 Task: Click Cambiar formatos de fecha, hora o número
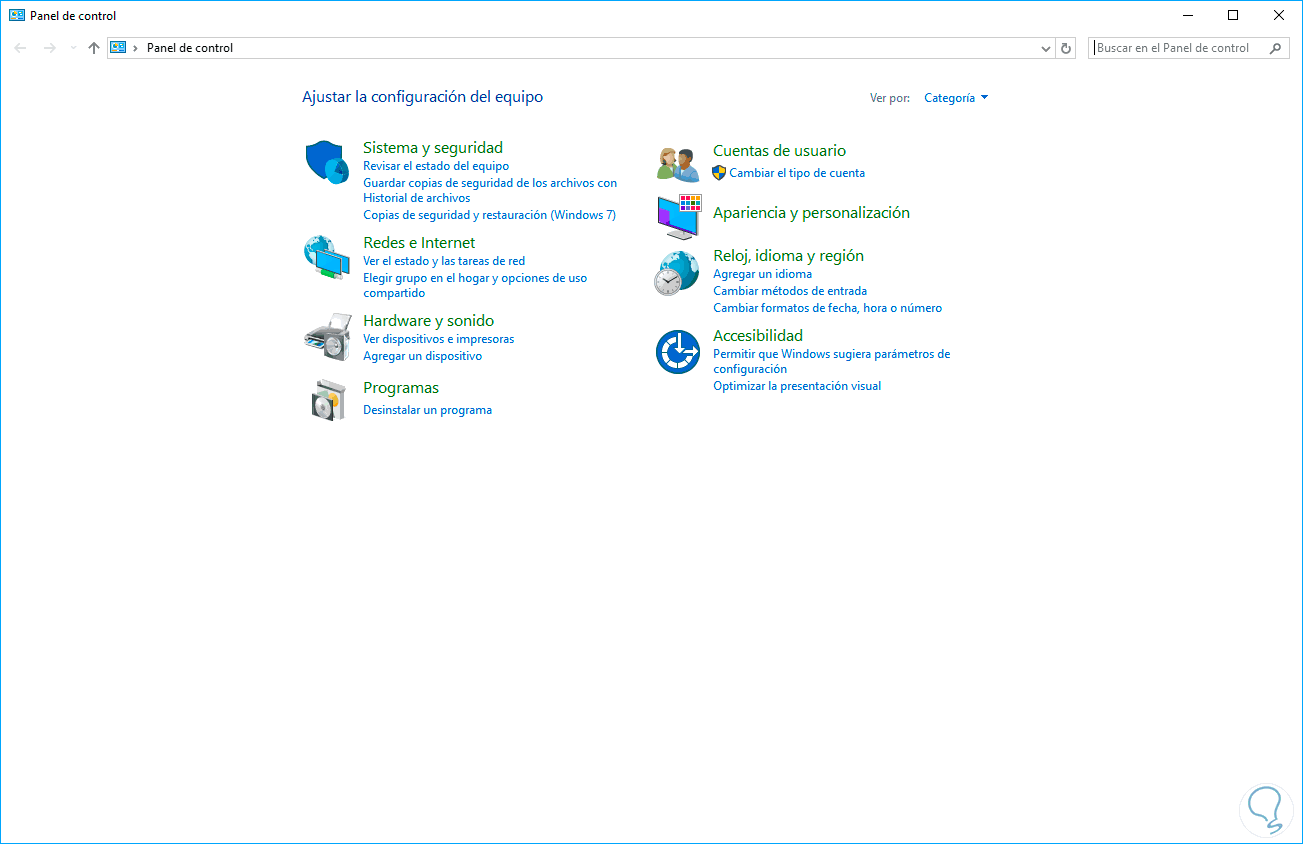point(828,308)
